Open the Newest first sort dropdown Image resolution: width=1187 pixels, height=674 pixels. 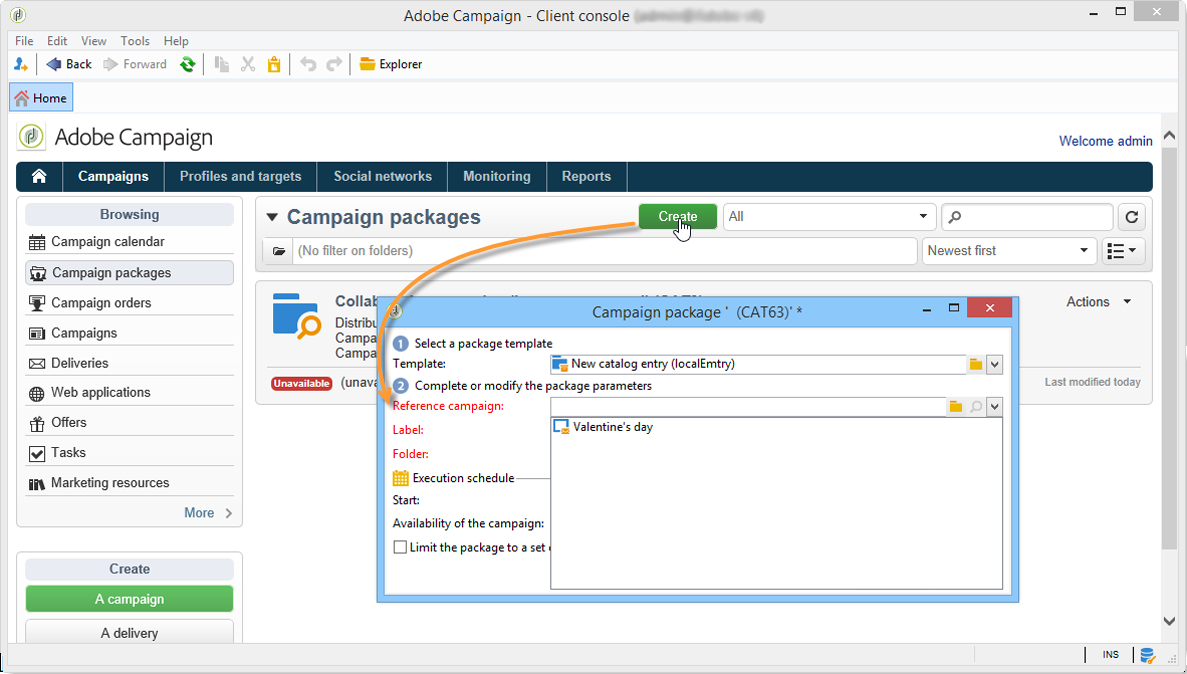pyautogui.click(x=1009, y=251)
